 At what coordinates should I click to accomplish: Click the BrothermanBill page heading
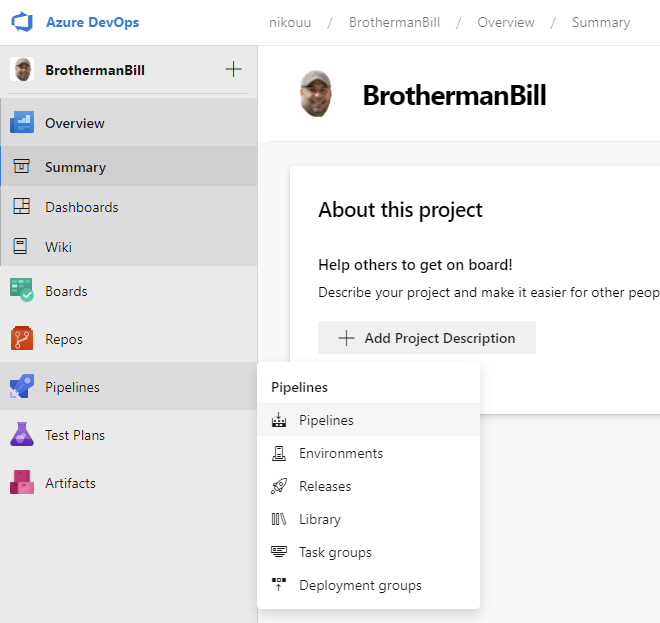(x=455, y=95)
